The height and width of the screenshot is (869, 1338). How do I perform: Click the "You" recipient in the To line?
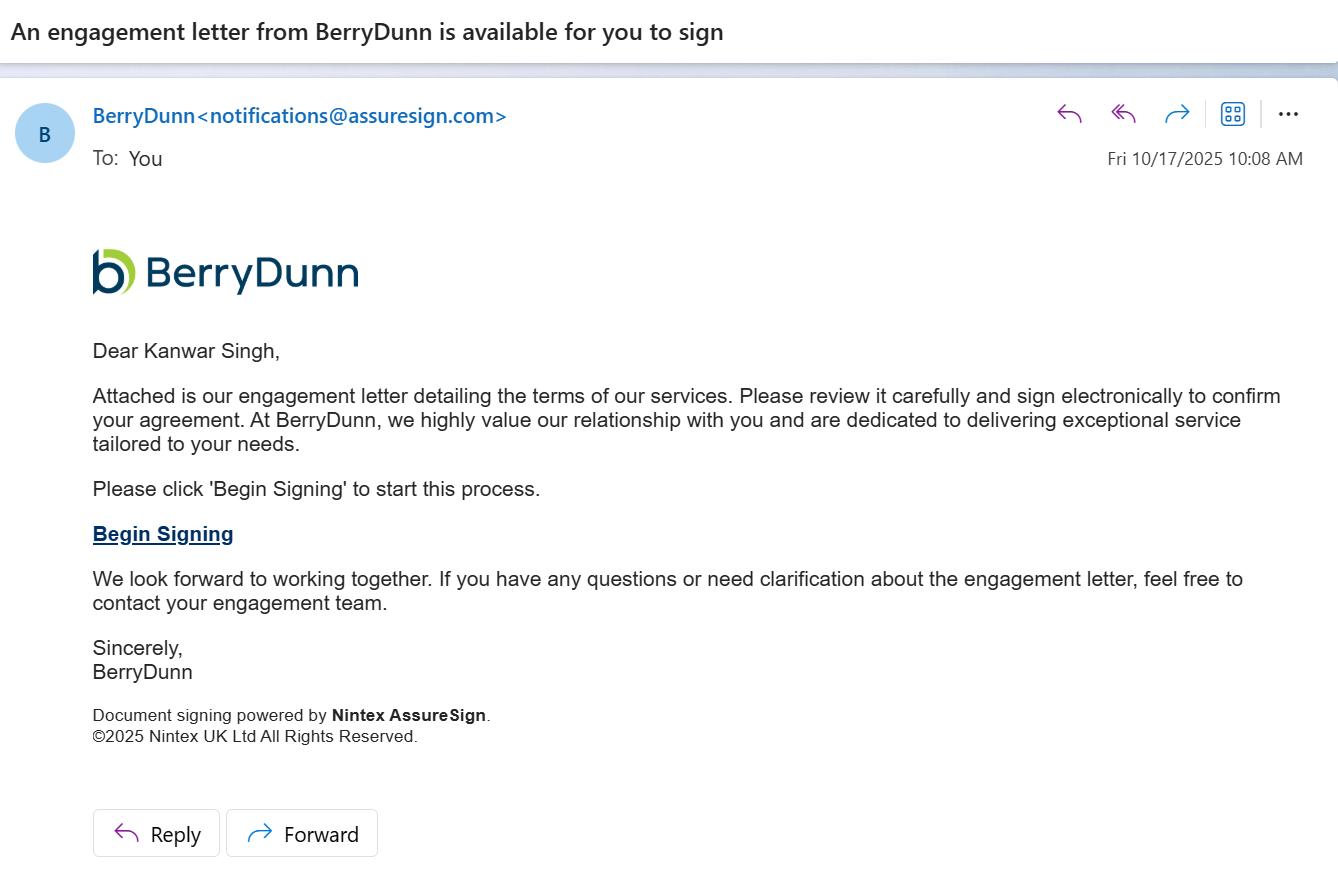click(x=145, y=159)
